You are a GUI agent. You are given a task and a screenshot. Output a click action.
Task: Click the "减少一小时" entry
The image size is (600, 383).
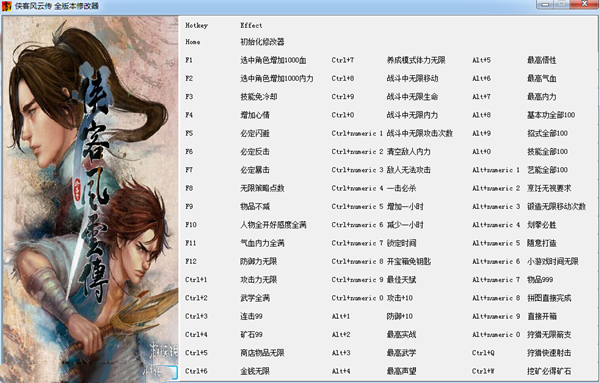coord(405,225)
